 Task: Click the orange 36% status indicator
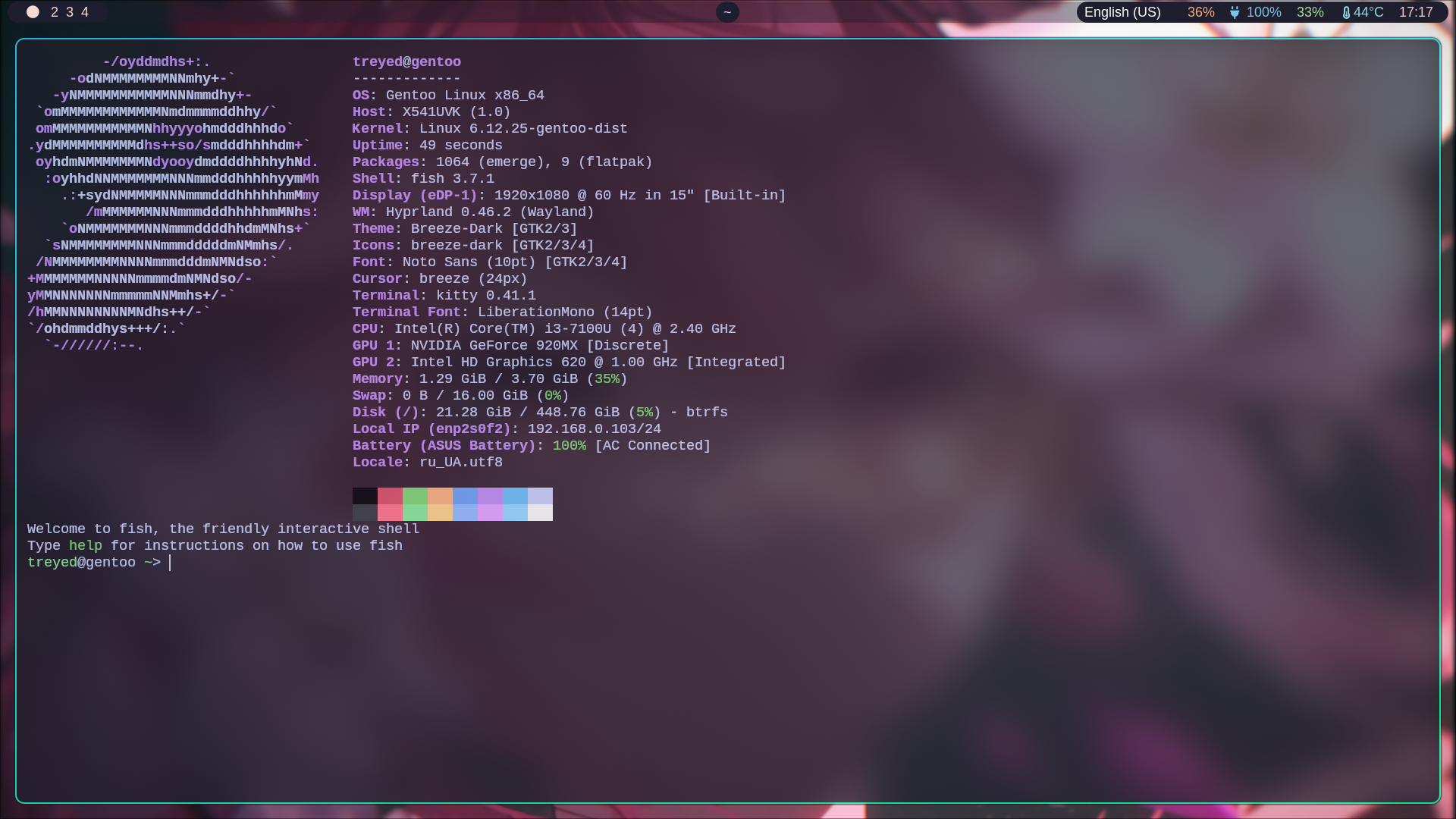(x=1200, y=12)
